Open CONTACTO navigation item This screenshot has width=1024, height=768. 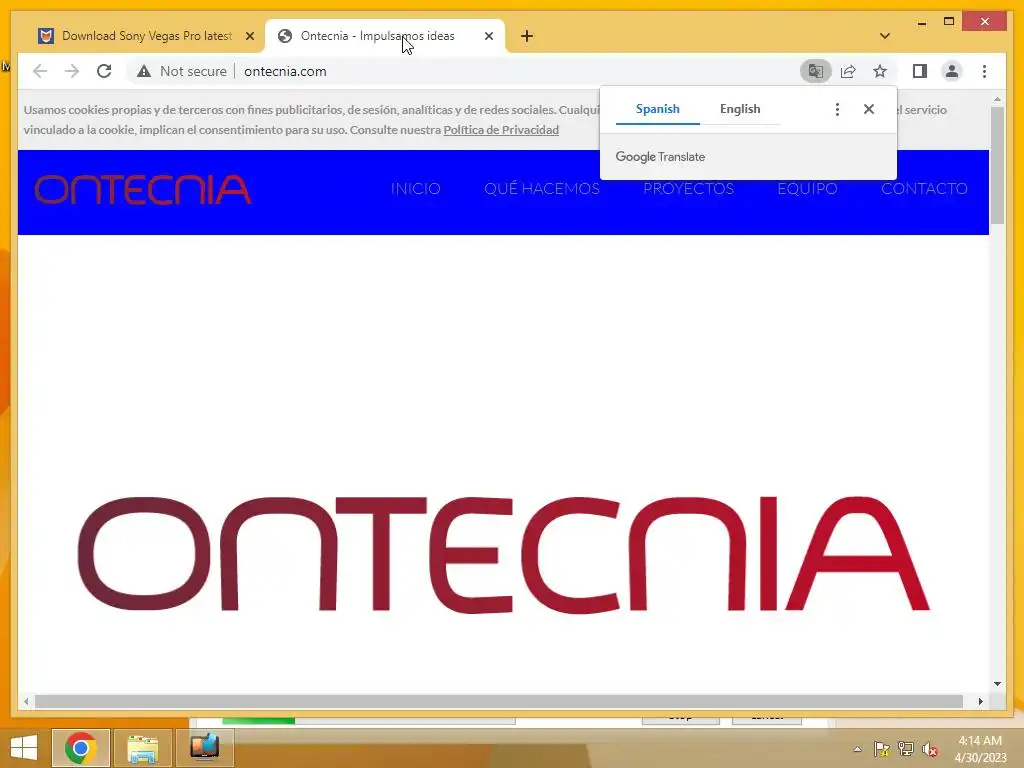click(x=924, y=189)
